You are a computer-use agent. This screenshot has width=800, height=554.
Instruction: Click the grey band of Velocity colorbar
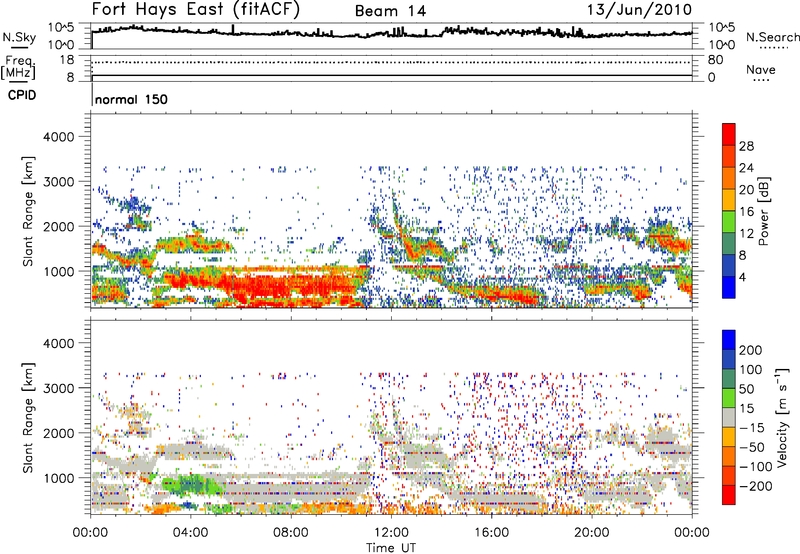coord(729,417)
